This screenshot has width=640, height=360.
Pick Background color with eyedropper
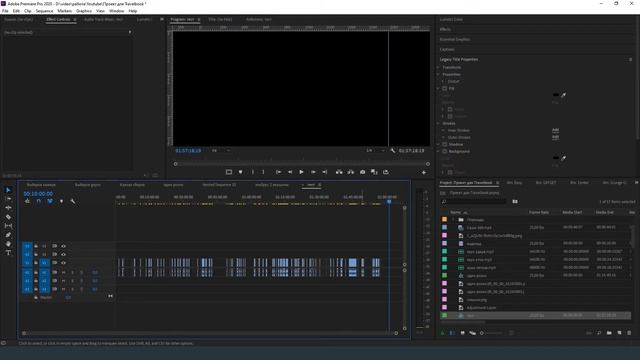pyautogui.click(x=564, y=158)
